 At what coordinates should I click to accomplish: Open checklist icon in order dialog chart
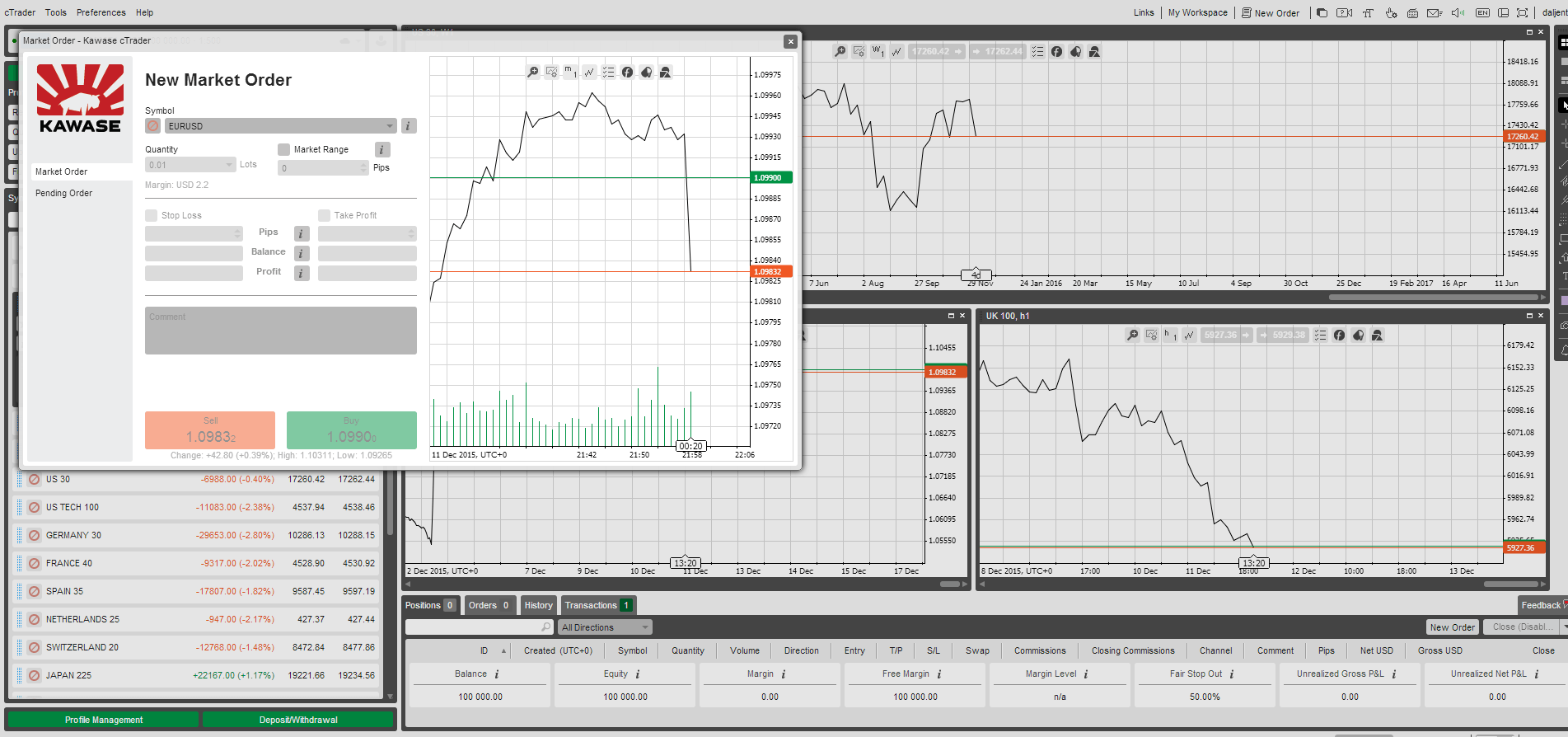[x=609, y=73]
